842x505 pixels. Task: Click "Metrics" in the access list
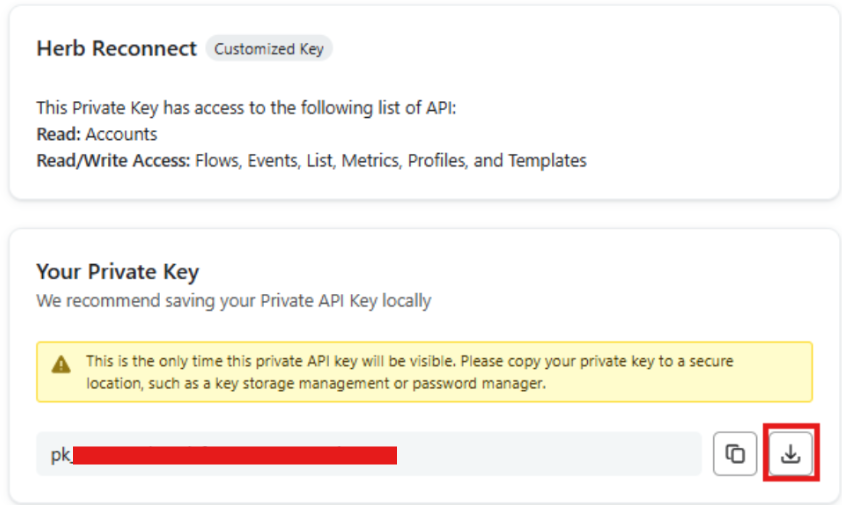point(369,160)
